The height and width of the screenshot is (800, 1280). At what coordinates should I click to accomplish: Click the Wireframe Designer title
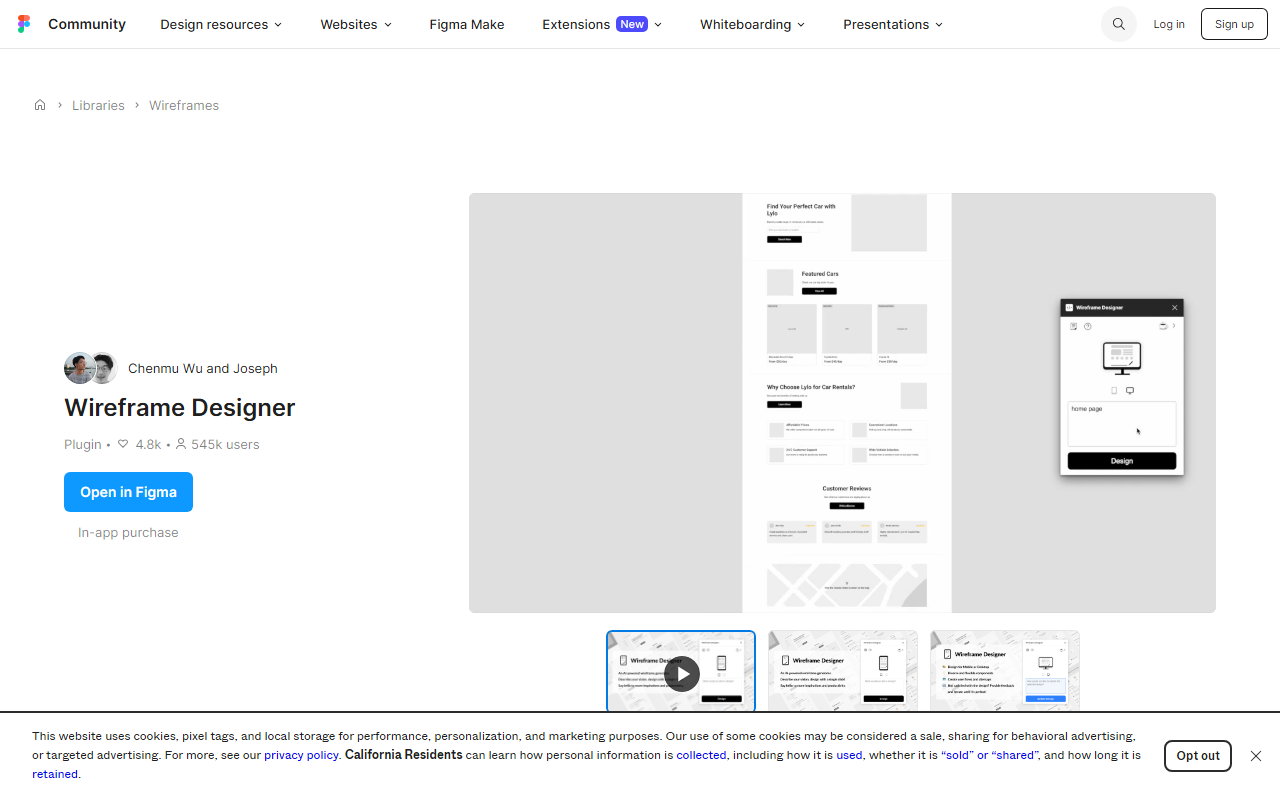[180, 408]
